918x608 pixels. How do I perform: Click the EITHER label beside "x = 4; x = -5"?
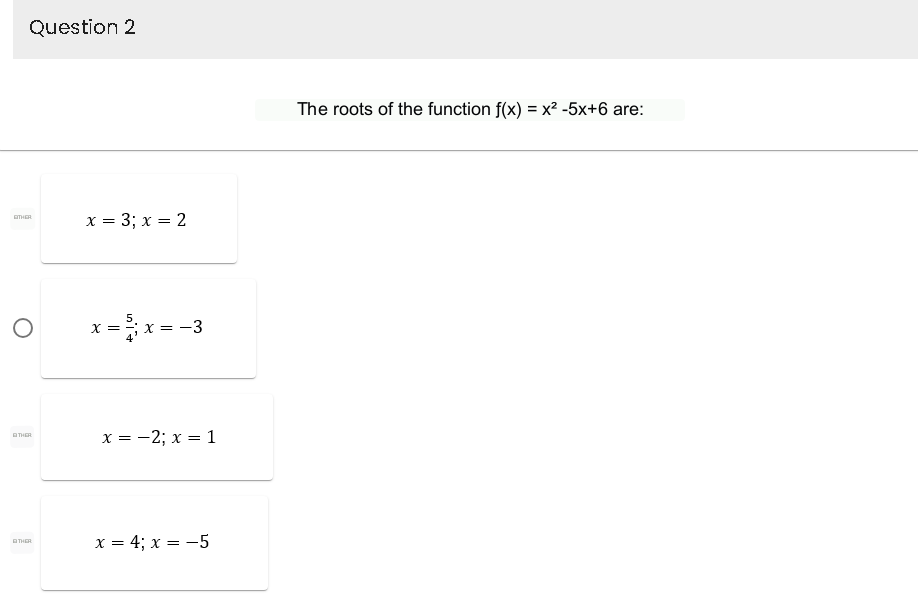coord(20,541)
